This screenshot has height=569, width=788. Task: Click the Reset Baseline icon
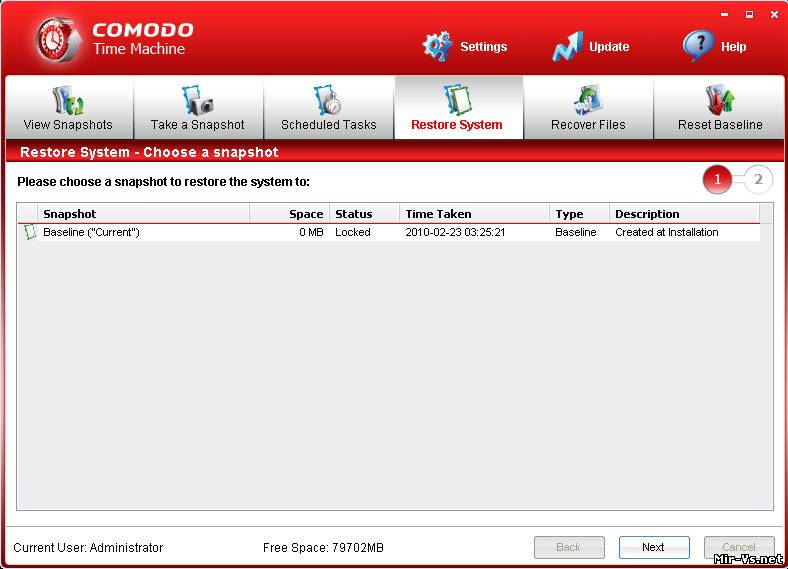720,100
